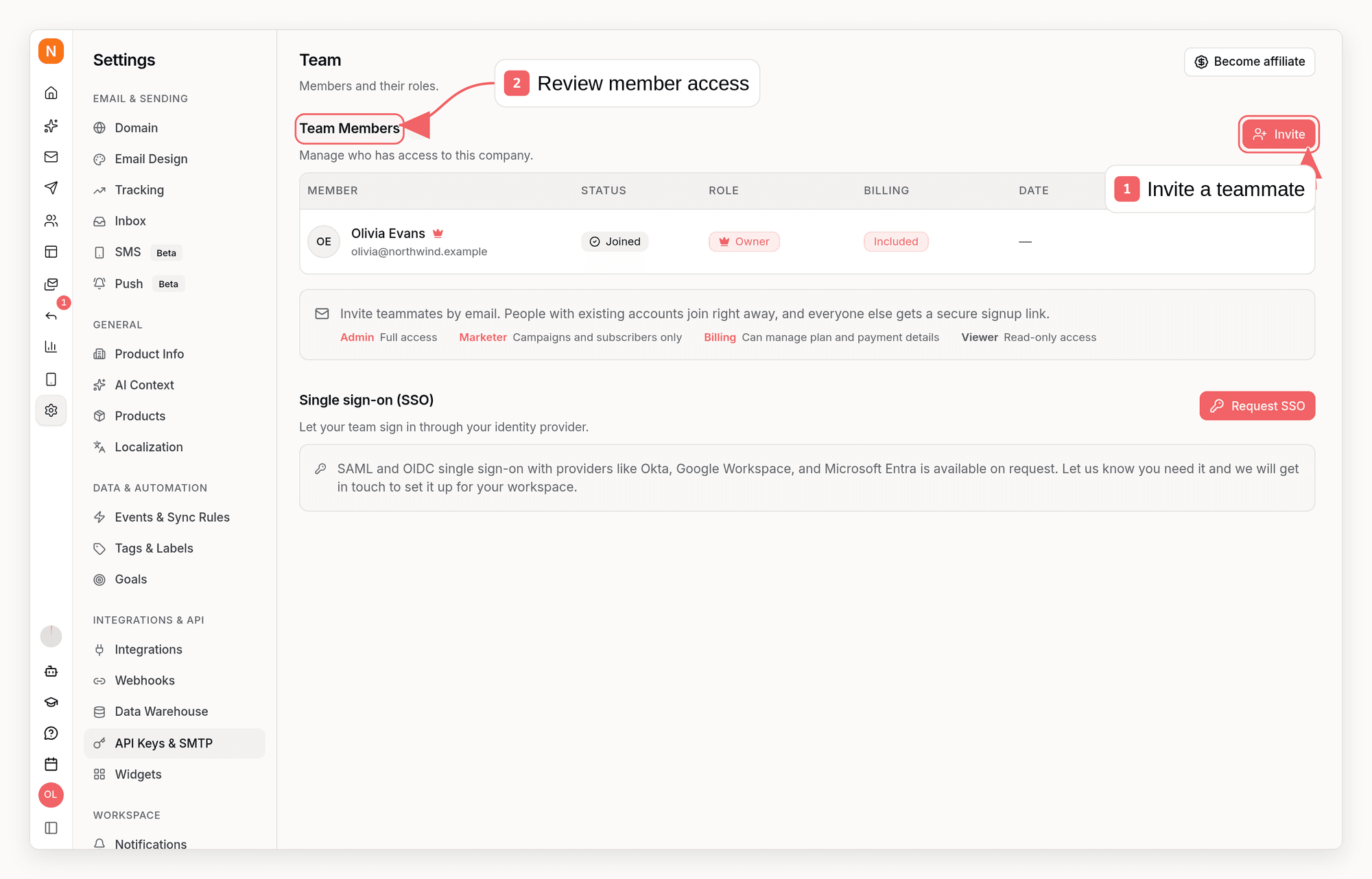Viewport: 1372px width, 879px height.
Task: Open Localization settings
Action: click(x=174, y=447)
